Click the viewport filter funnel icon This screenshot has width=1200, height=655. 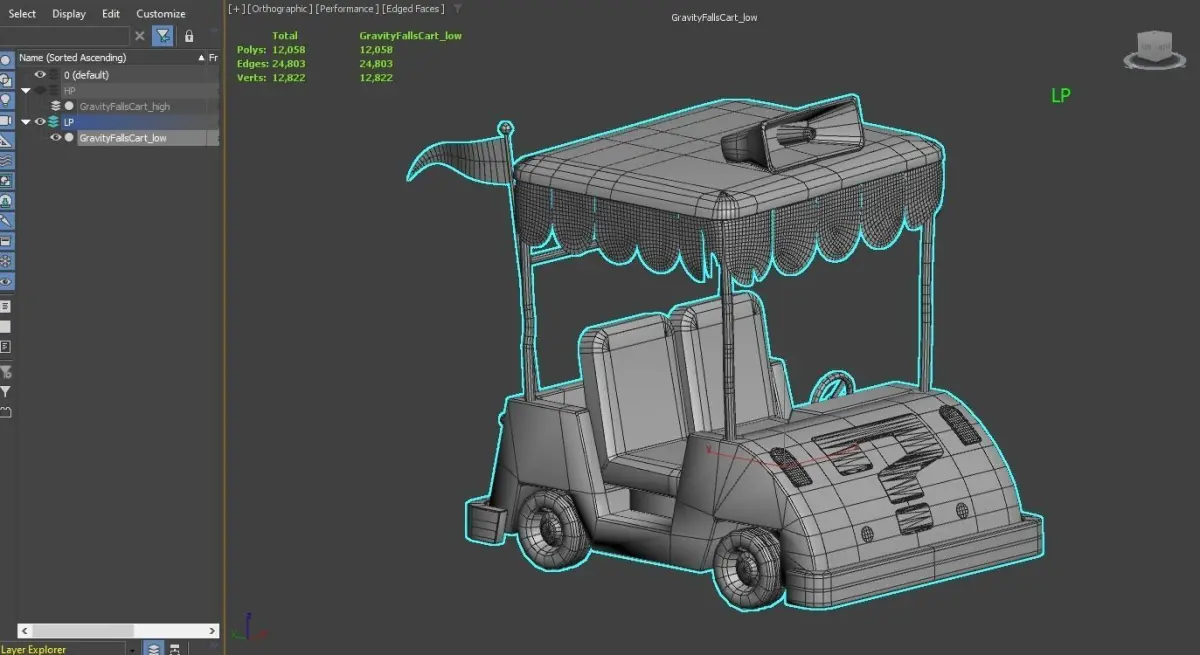coord(458,9)
